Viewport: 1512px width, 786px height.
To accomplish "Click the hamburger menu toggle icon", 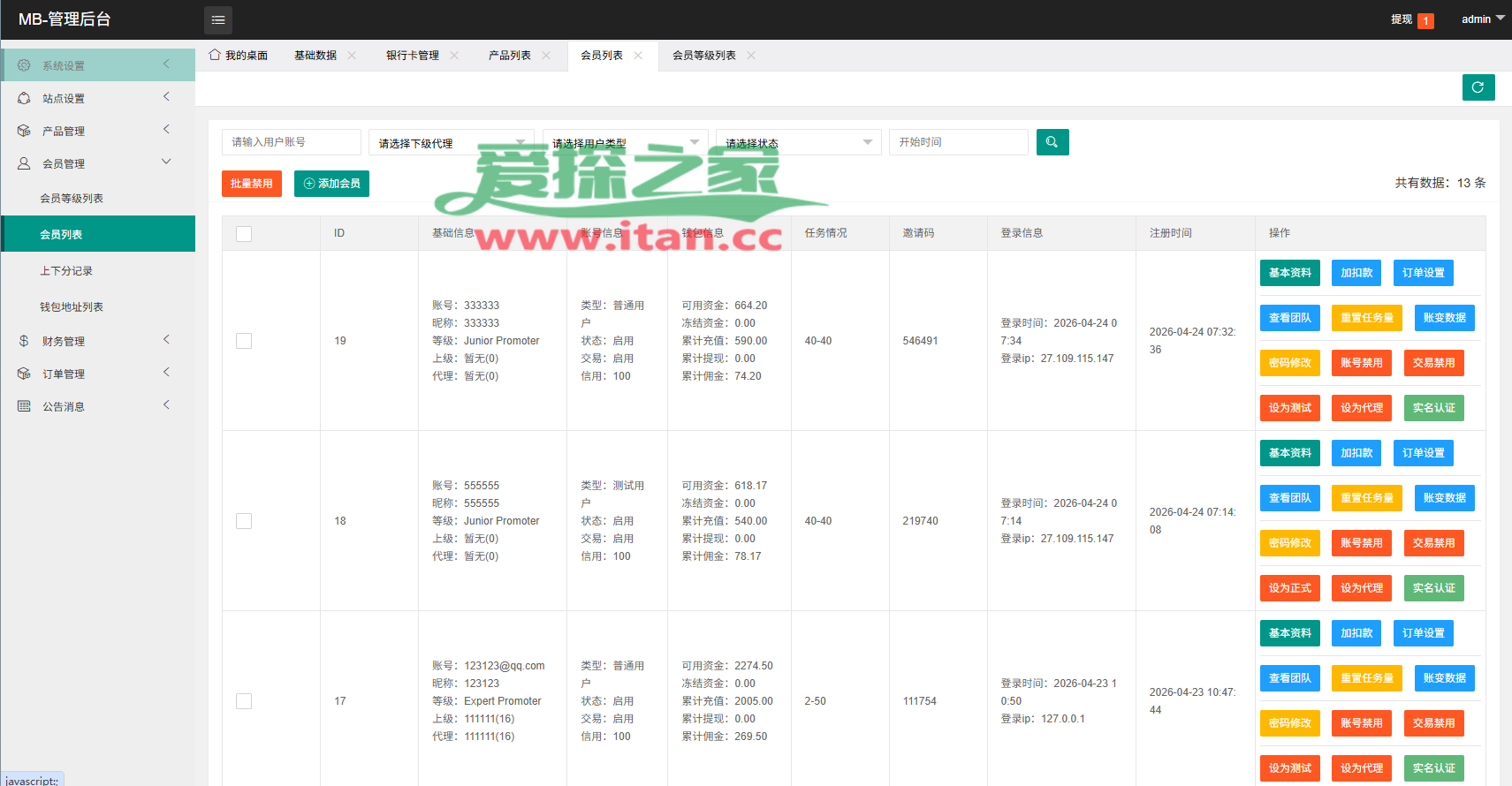I will [218, 19].
